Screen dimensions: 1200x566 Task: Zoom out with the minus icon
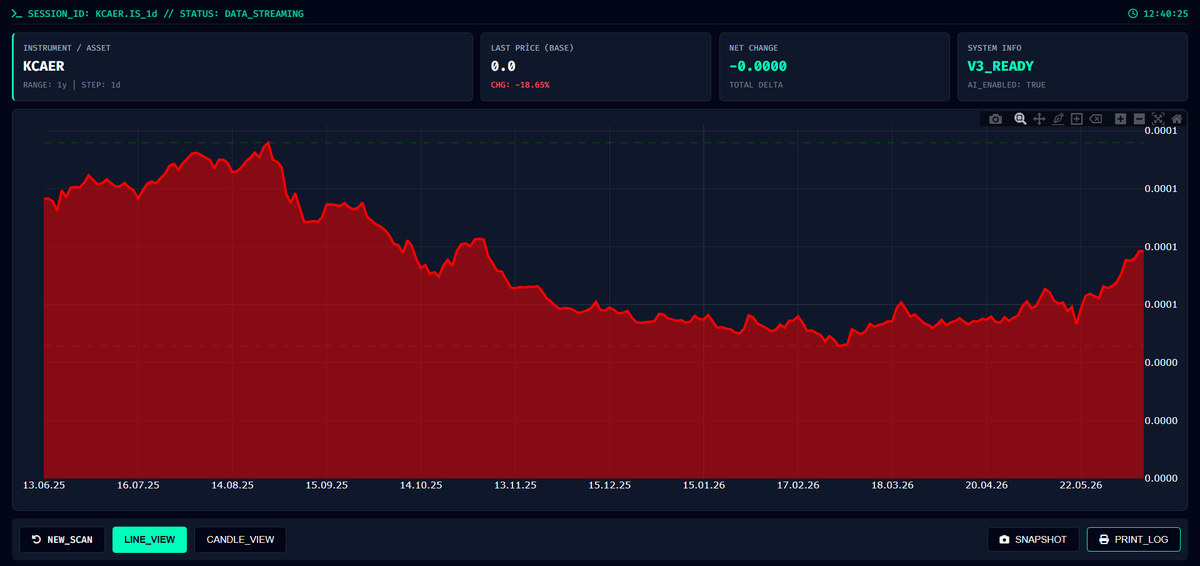[1139, 119]
